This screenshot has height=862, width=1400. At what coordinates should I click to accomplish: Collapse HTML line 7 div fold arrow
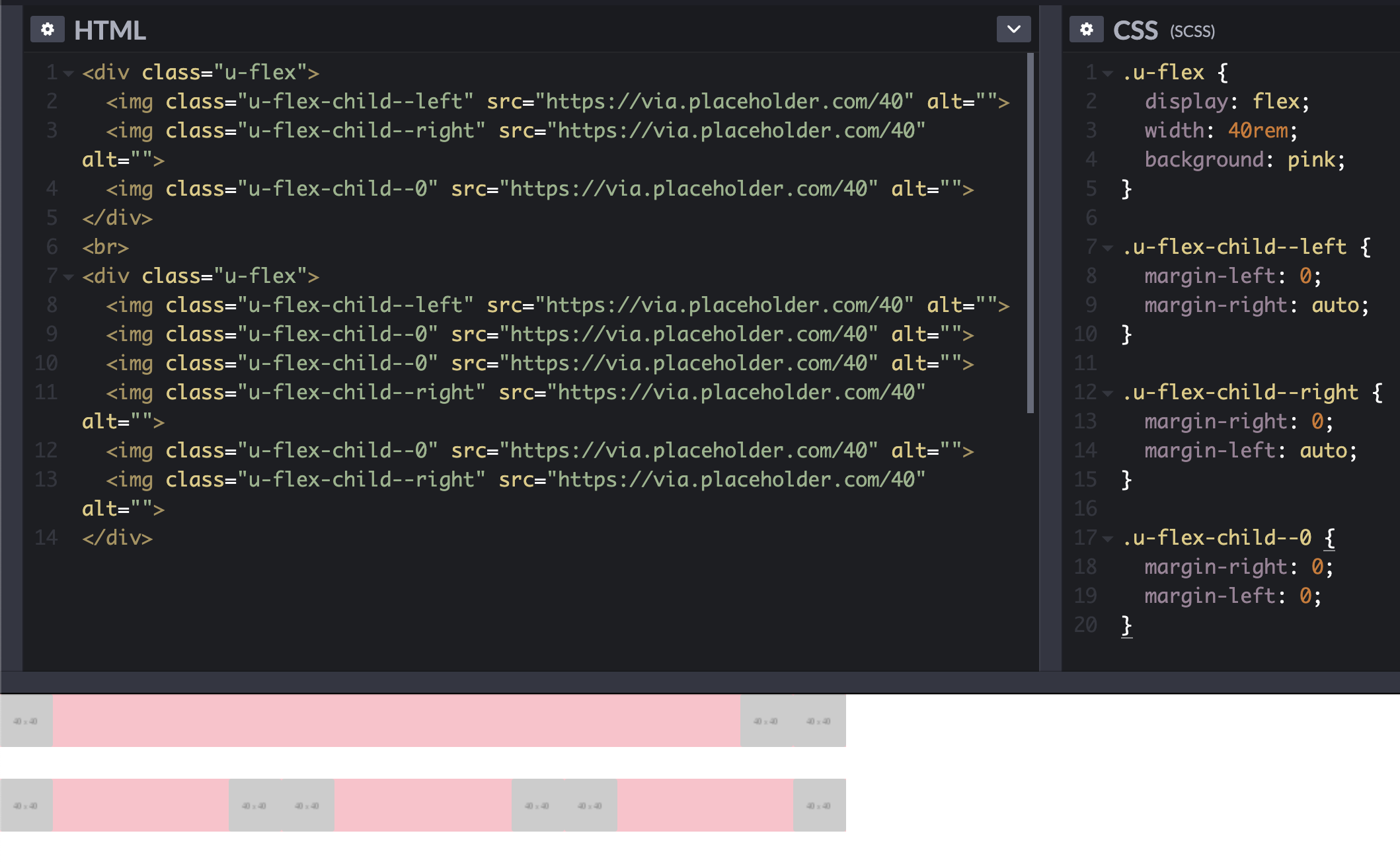tap(68, 276)
